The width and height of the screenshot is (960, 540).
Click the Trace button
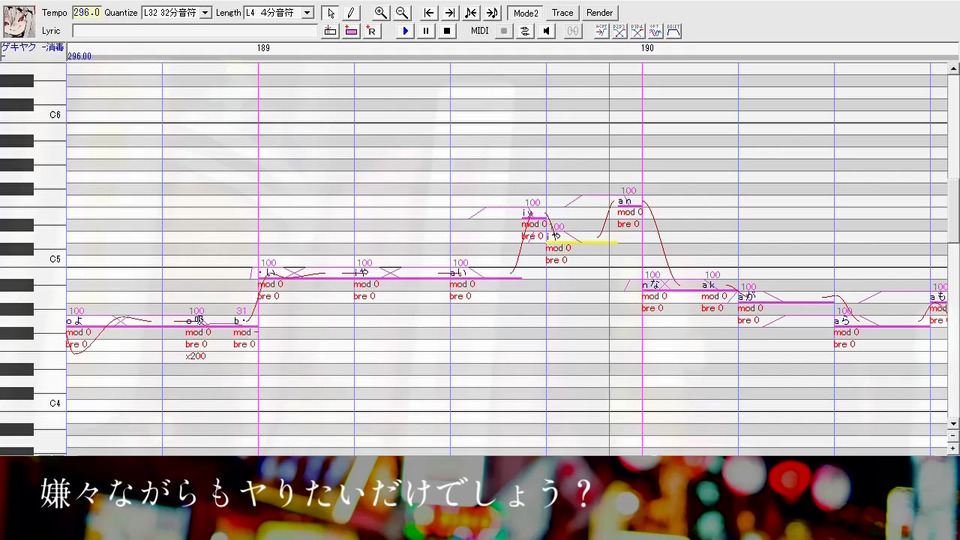562,13
